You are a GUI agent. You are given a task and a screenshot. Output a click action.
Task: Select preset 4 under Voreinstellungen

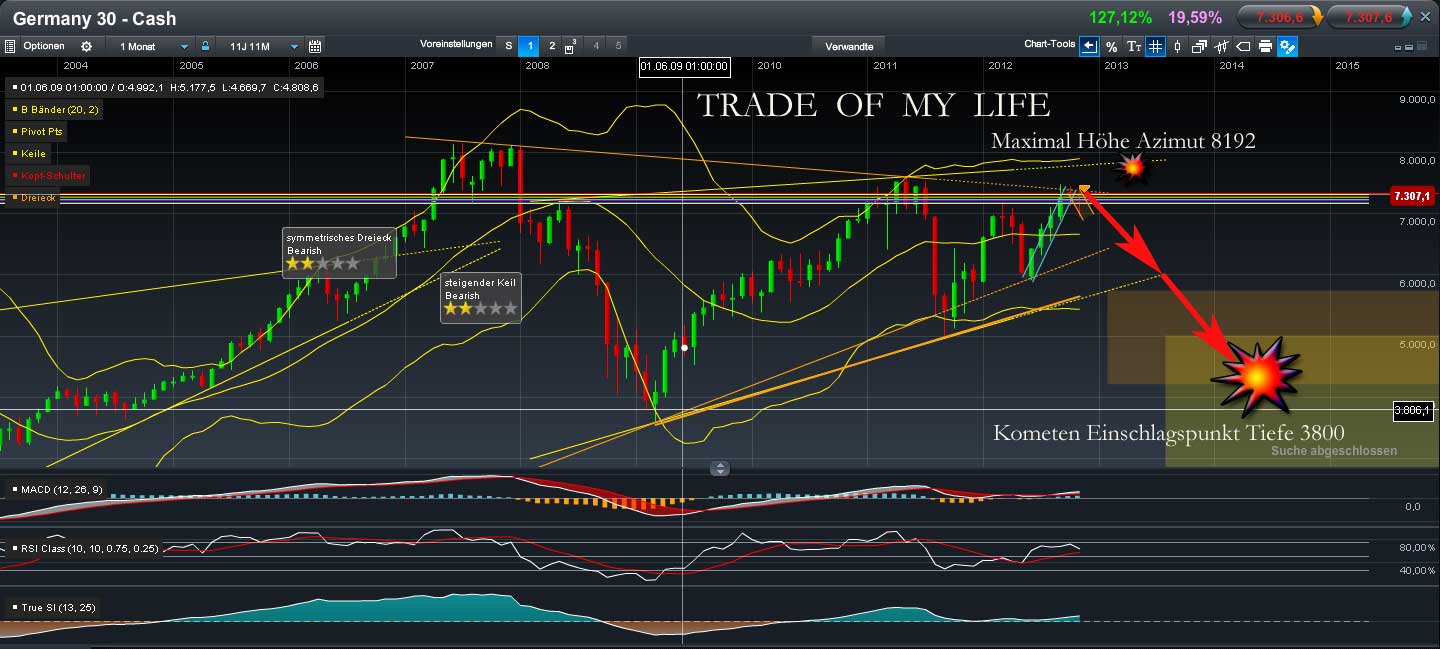coord(597,46)
